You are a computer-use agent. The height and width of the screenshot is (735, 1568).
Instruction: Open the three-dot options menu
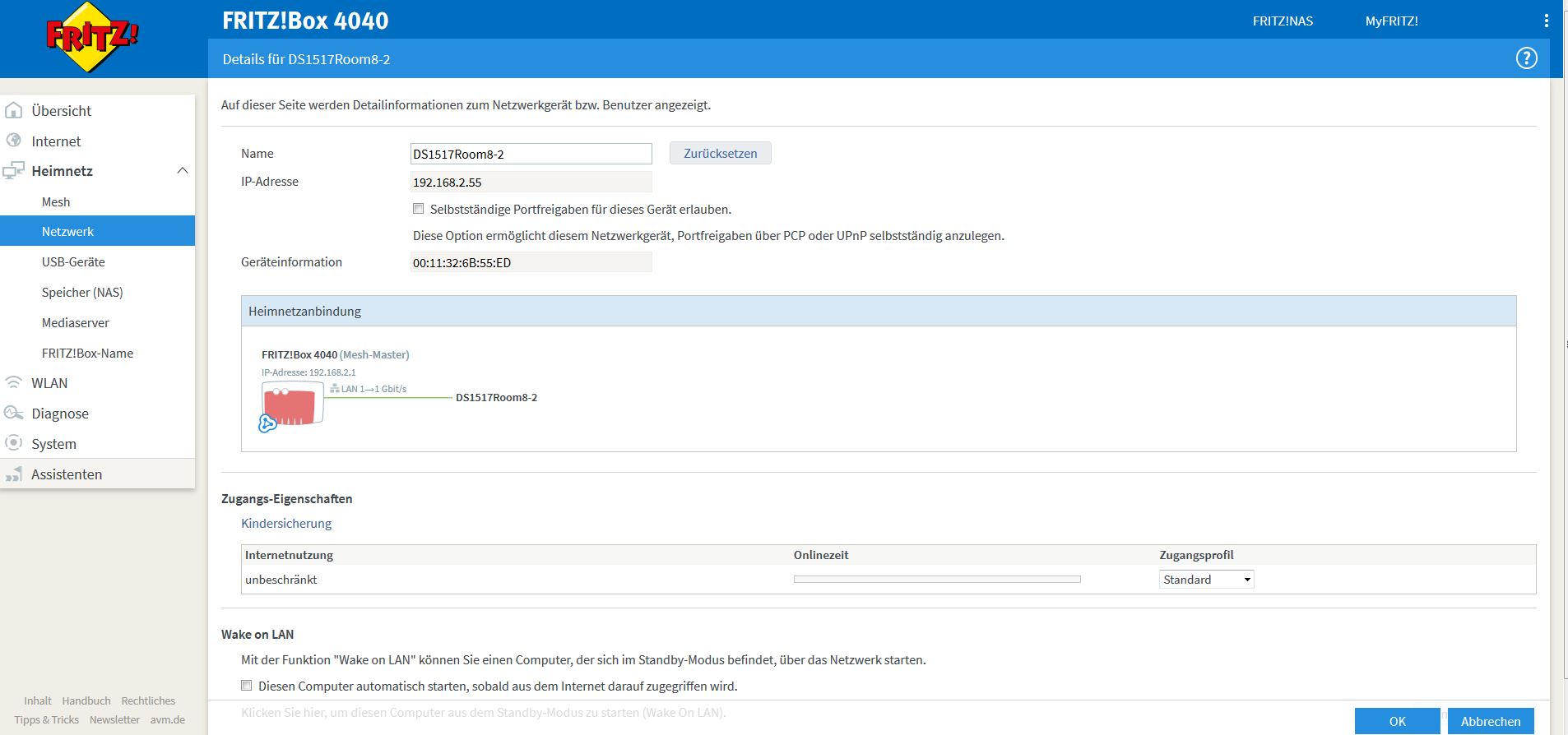coord(1547,21)
